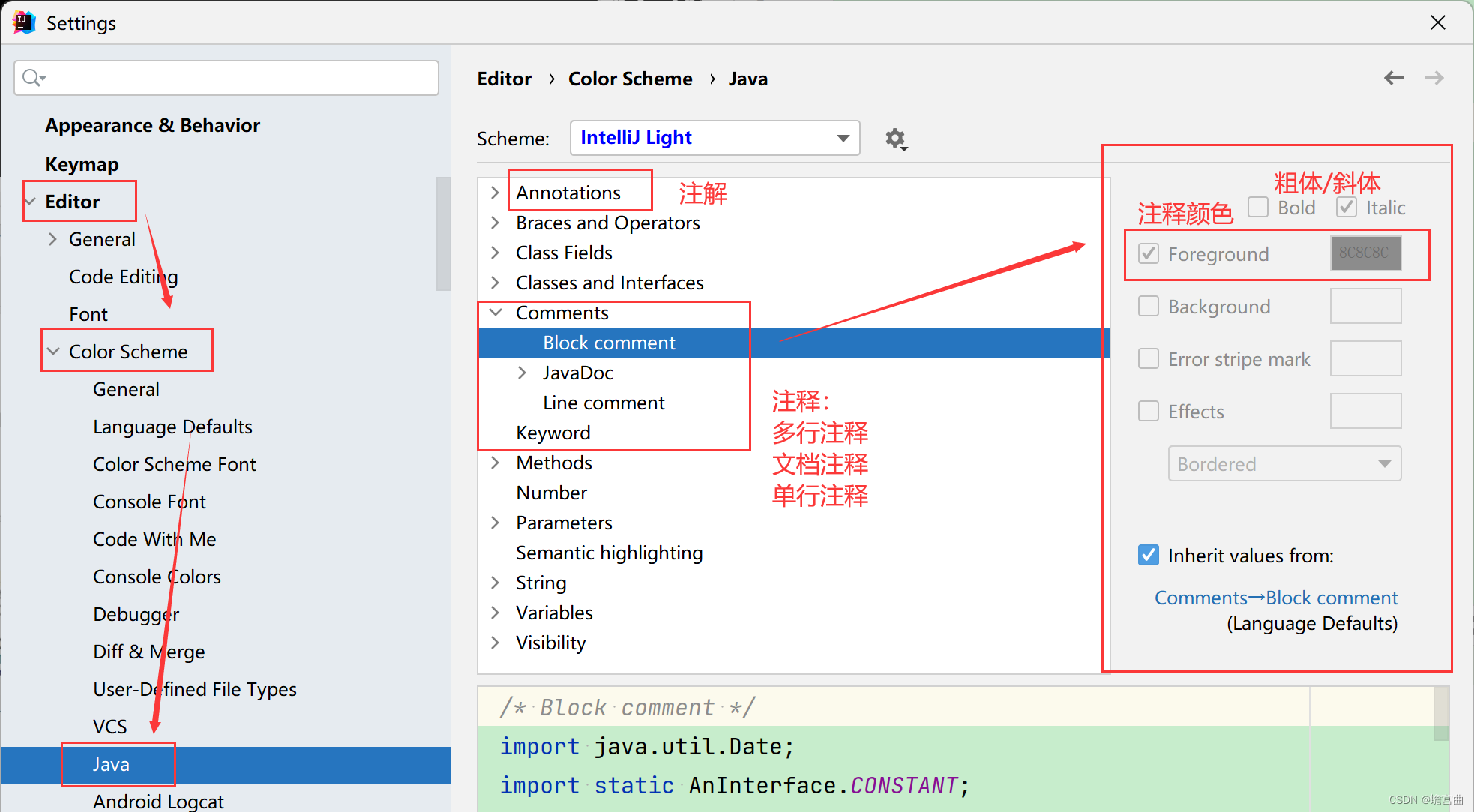The width and height of the screenshot is (1474, 812).
Task: Select Semantic highlighting item
Action: coord(610,553)
